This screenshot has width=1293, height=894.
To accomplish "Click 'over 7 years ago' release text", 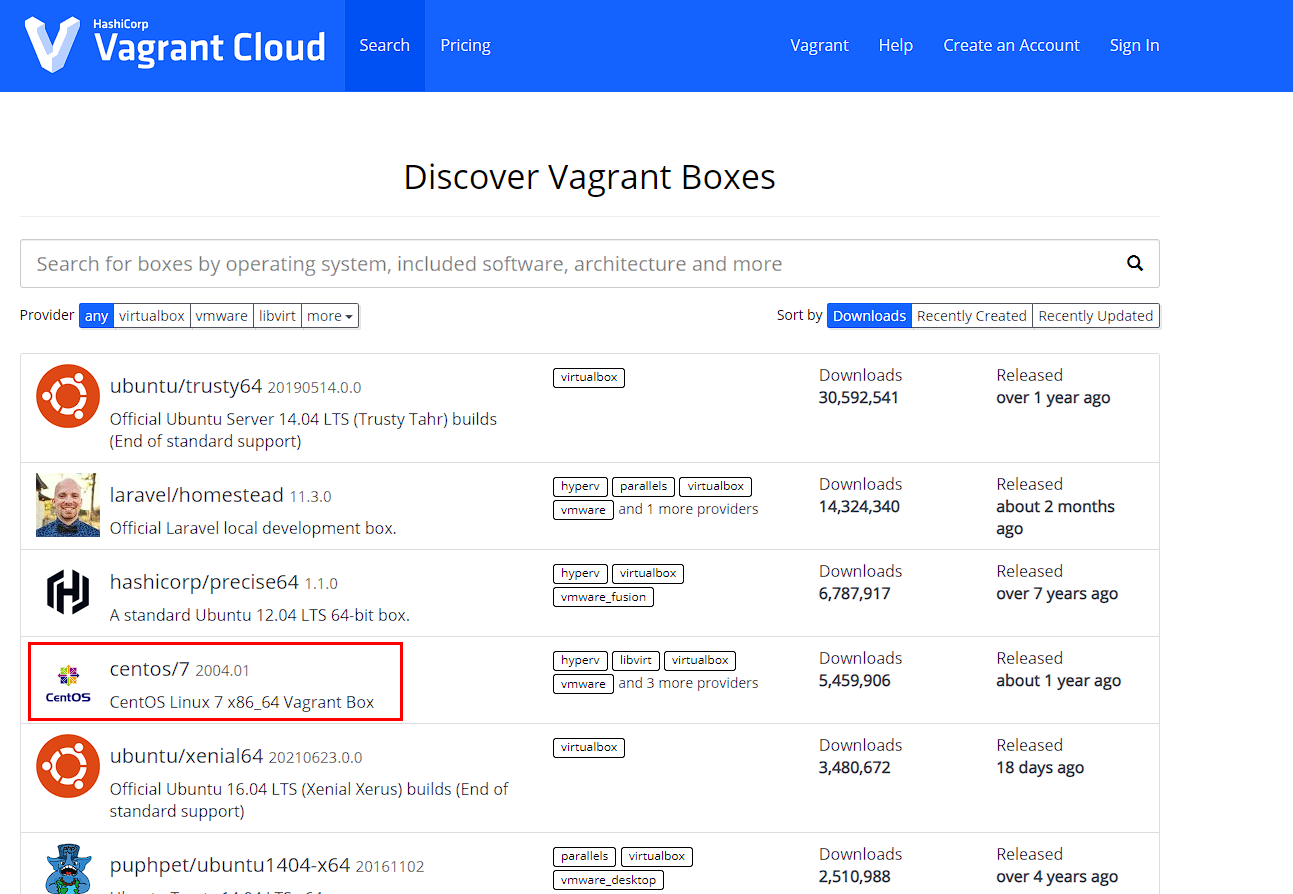I will [1057, 593].
